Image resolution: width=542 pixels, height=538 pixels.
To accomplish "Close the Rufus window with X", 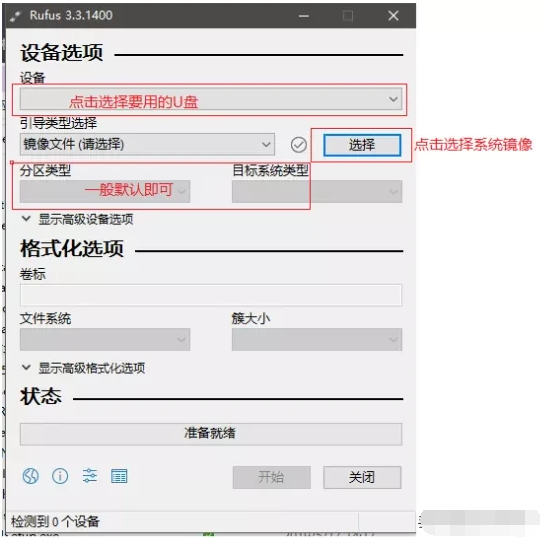I will [x=393, y=16].
